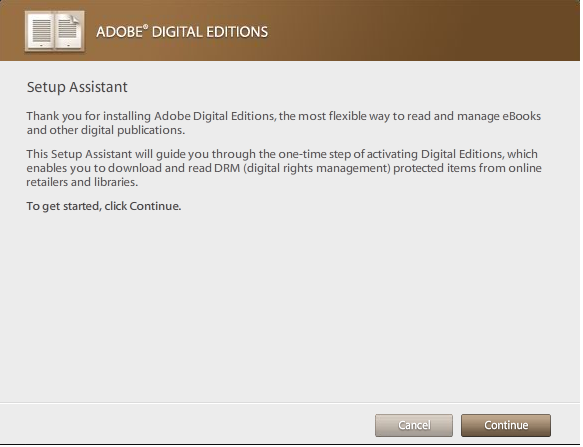583x447 pixels.
Task: Click the "Setup Assistant" heading
Action: pyautogui.click(x=77, y=87)
